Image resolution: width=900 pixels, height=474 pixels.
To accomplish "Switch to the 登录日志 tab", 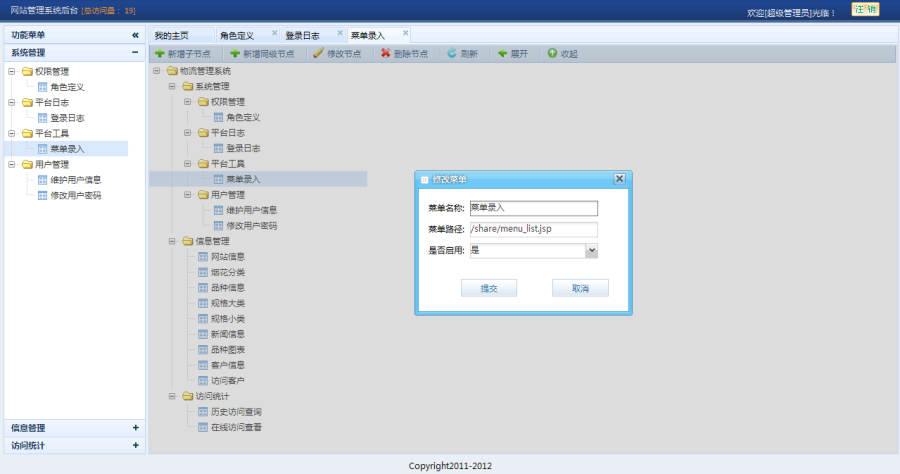I will [302, 36].
